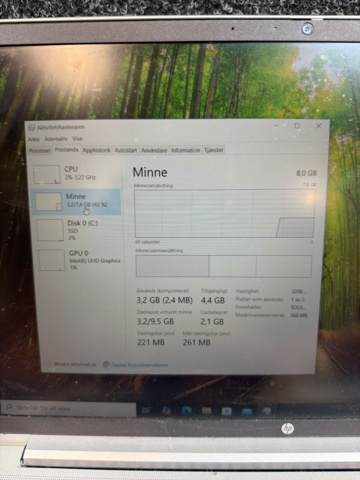Select the CPU performance item
The width and height of the screenshot is (360, 480).
point(76,174)
